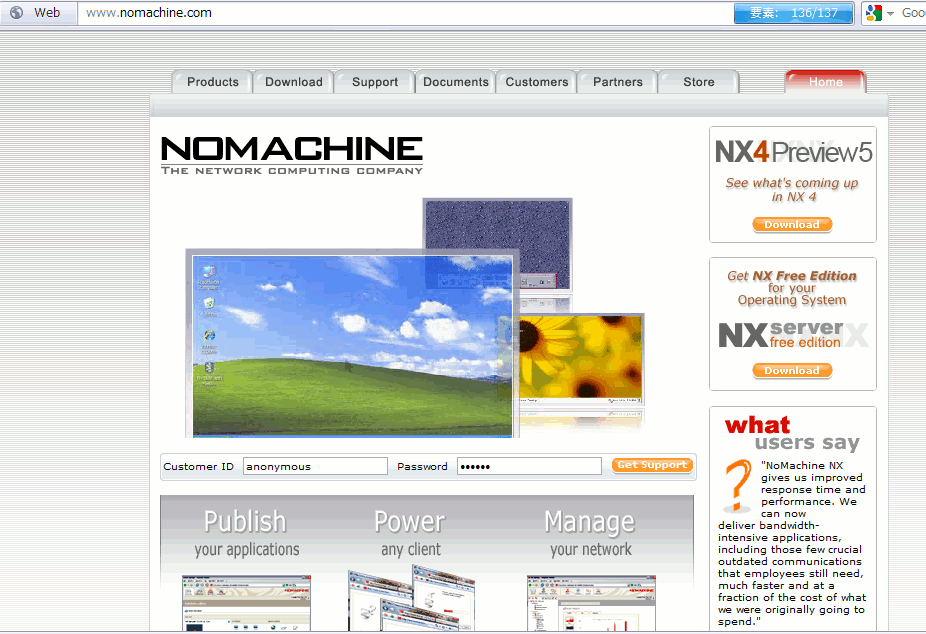Open the thumbnail under Publish your applications
Screen dimensions: 926x634
[246, 603]
